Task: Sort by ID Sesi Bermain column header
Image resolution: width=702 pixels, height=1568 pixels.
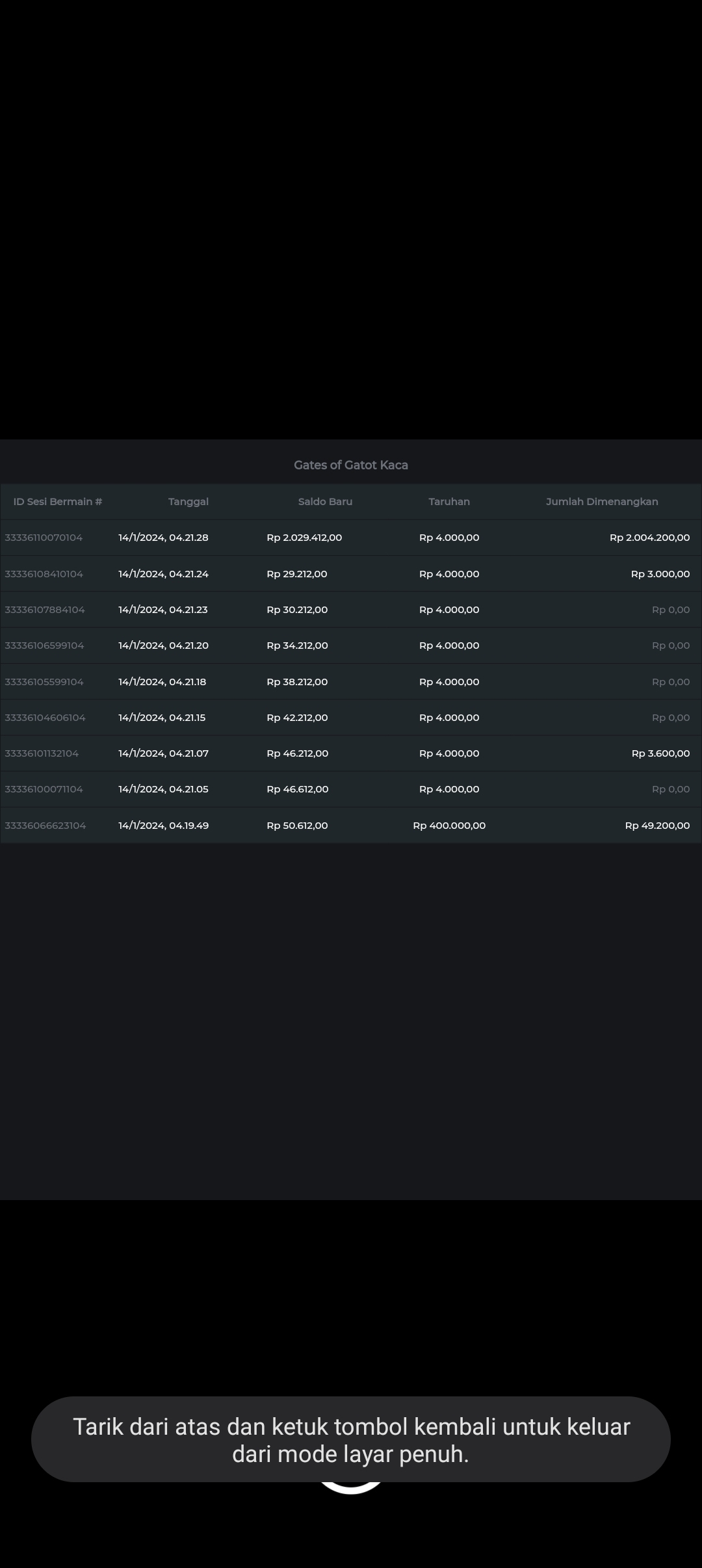Action: (58, 502)
